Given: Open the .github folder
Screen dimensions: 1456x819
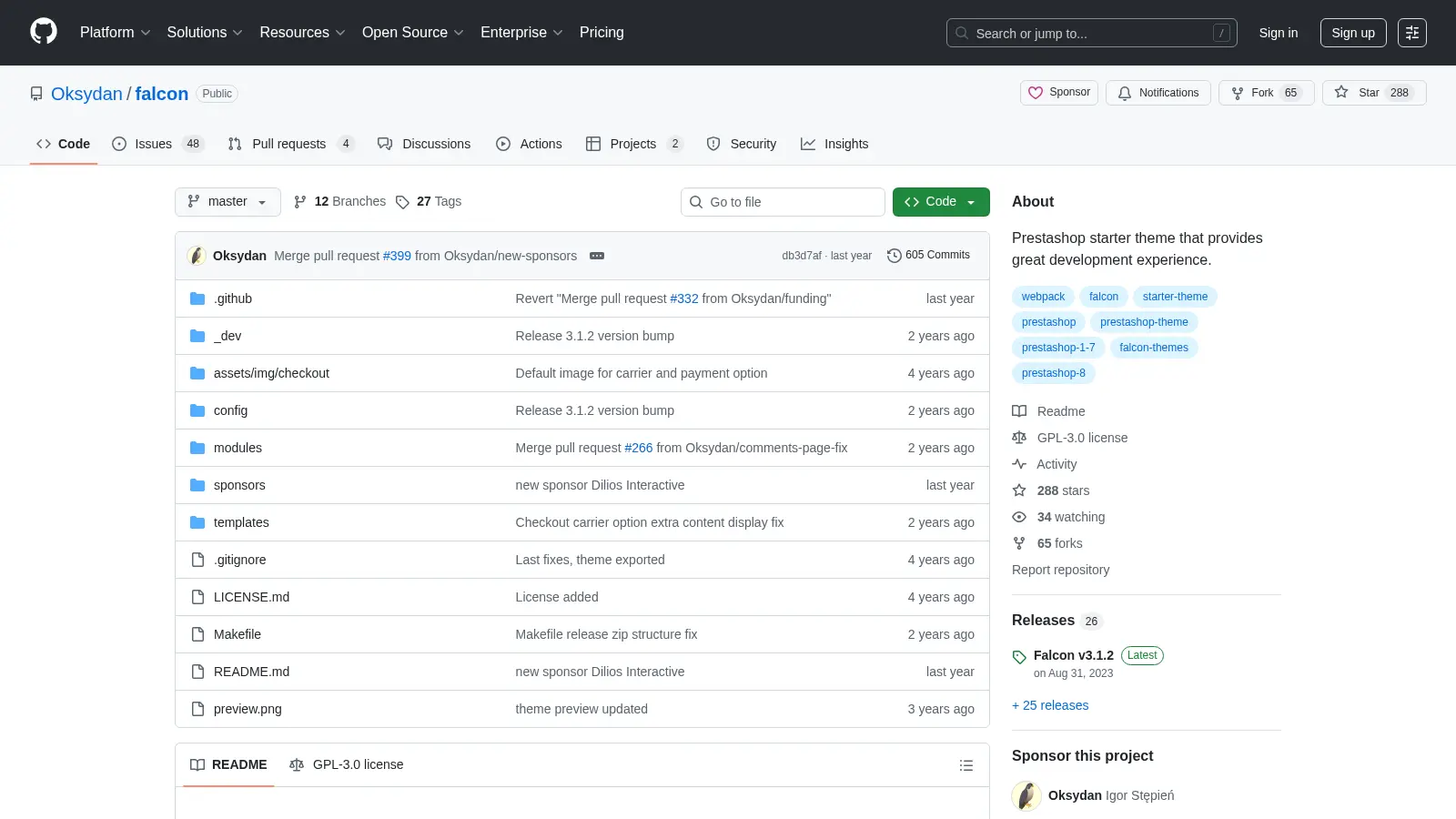Looking at the screenshot, I should (x=233, y=298).
